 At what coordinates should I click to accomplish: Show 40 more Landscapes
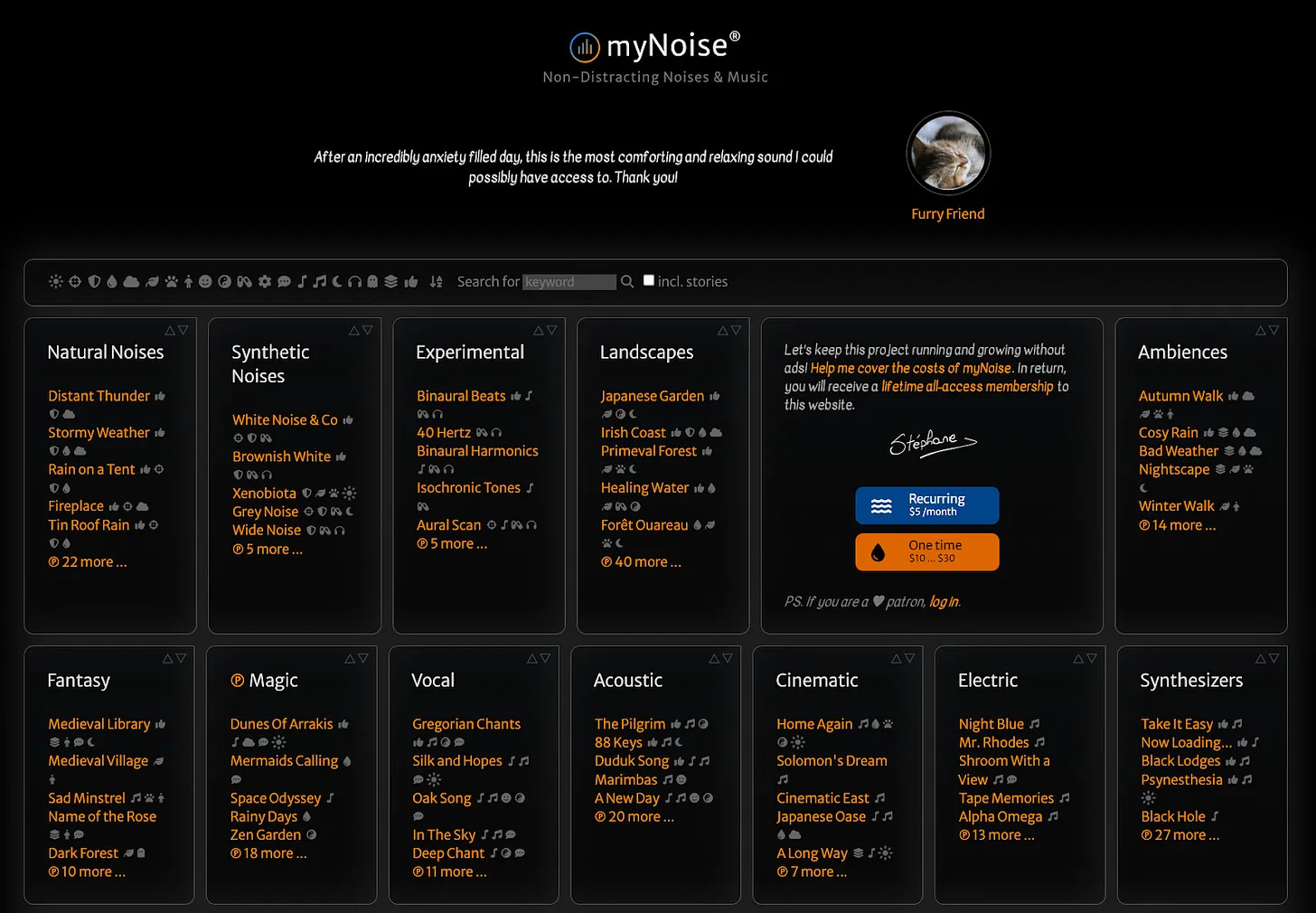coord(641,561)
